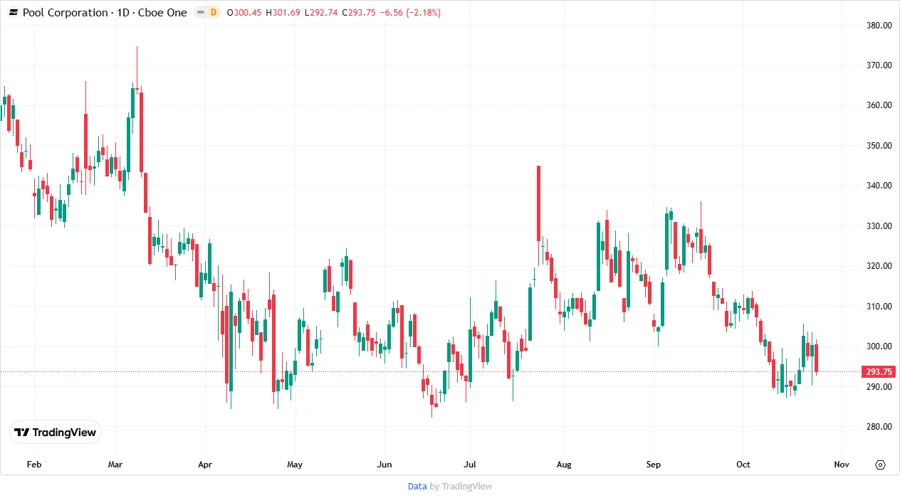Click the Sep label on time axis

coord(653,464)
